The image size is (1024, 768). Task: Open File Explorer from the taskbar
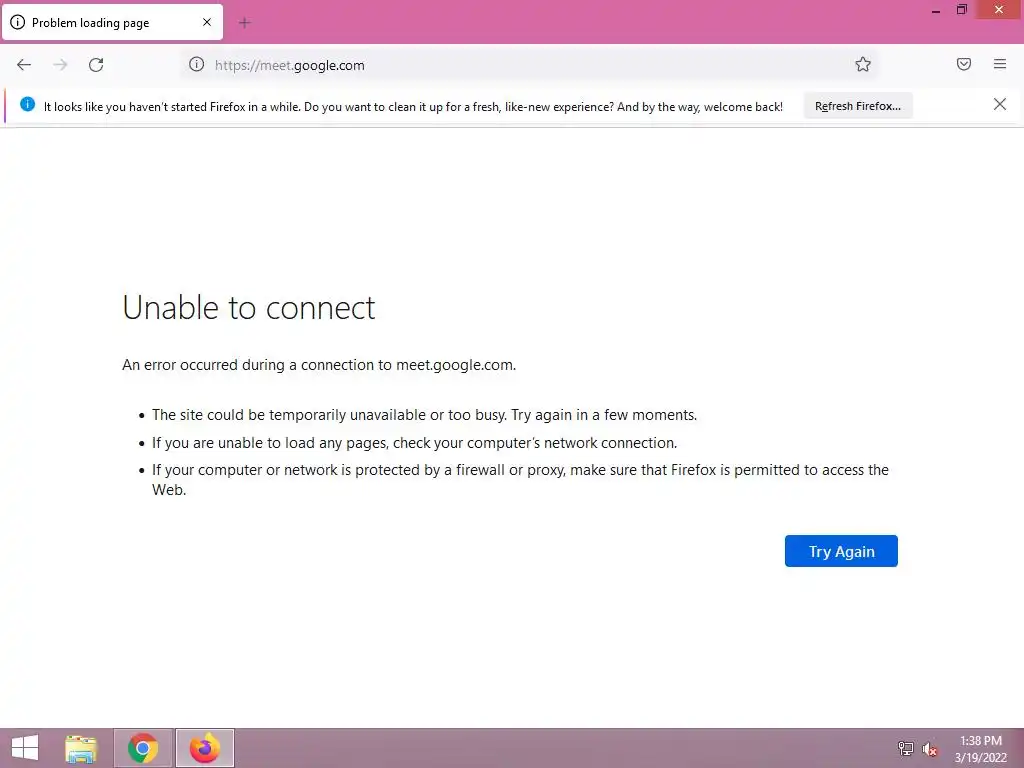click(81, 748)
